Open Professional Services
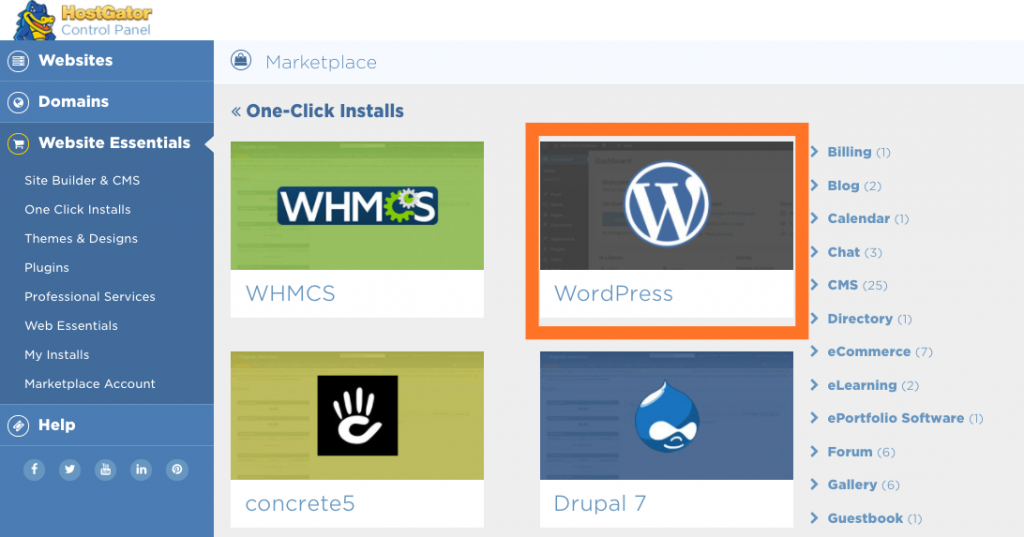Viewport: 1024px width, 537px height. tap(89, 297)
